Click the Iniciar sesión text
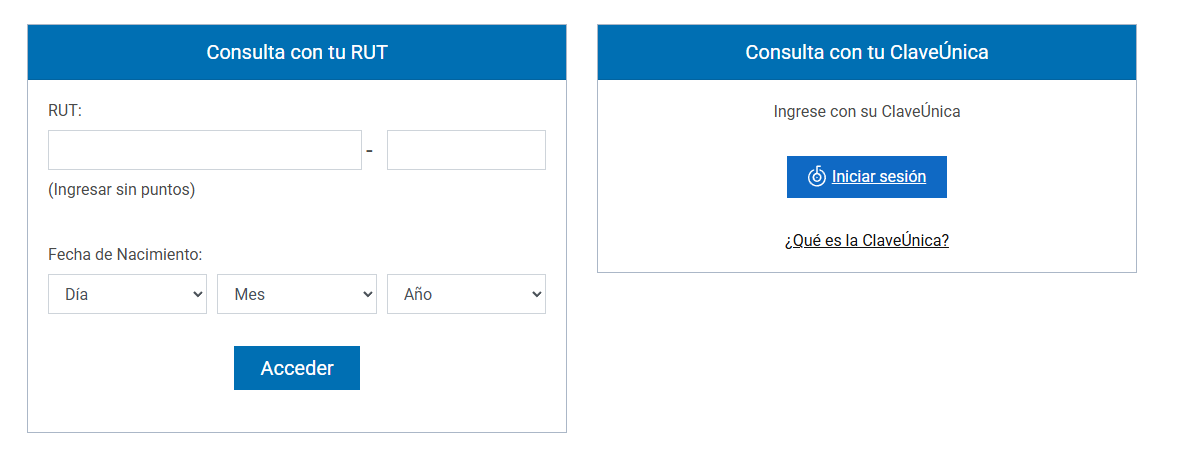Image resolution: width=1201 pixels, height=450 pixels. 879,177
